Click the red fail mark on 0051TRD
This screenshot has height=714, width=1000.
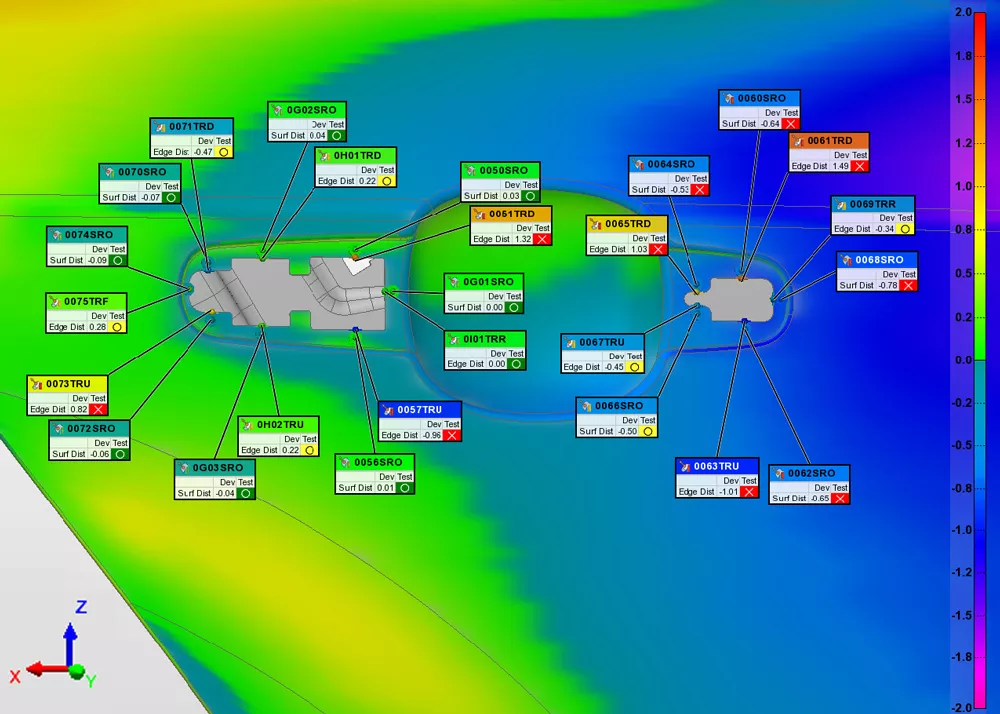pos(541,239)
